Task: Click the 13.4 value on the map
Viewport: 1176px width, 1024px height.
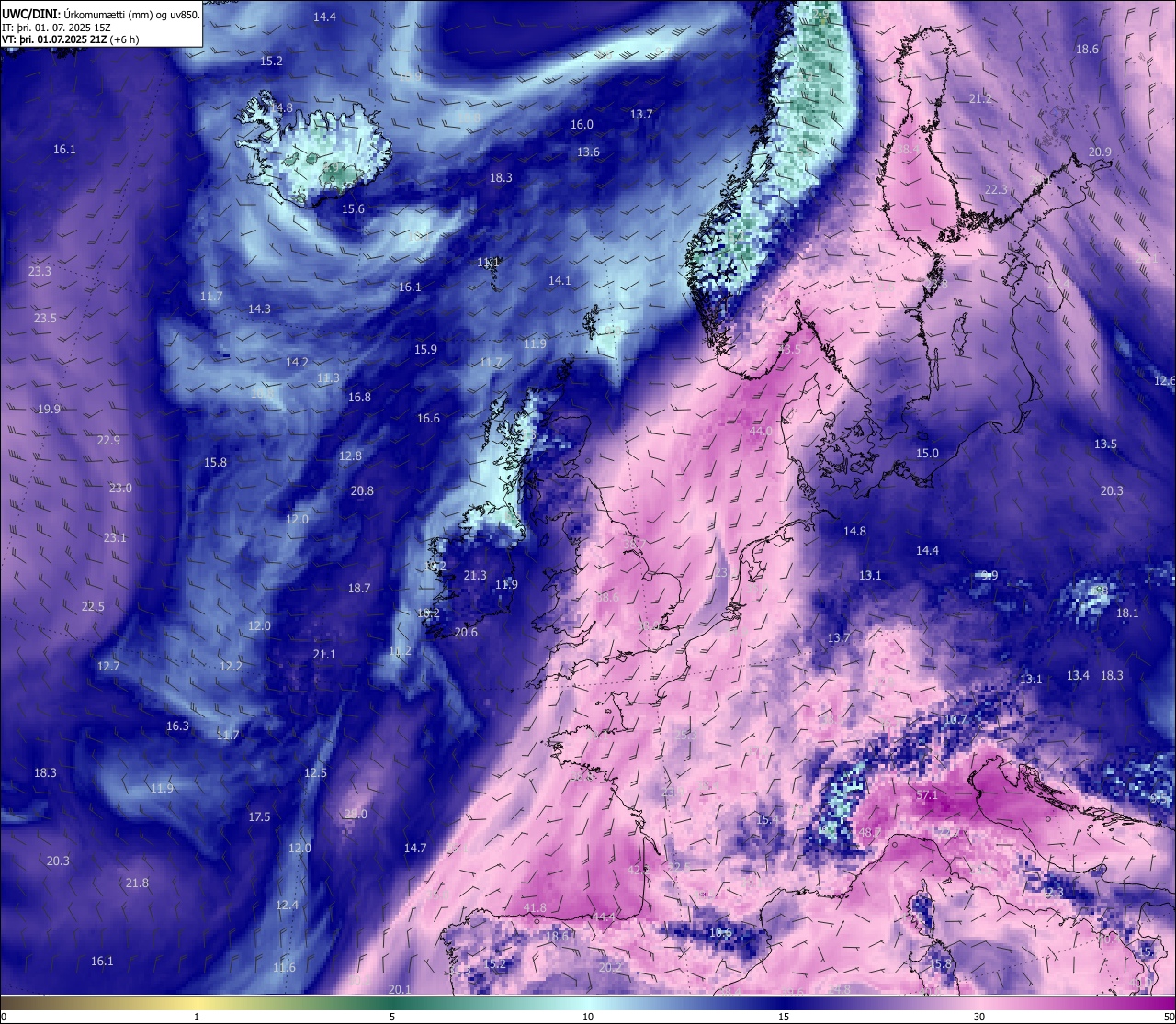Action: 1078,675
